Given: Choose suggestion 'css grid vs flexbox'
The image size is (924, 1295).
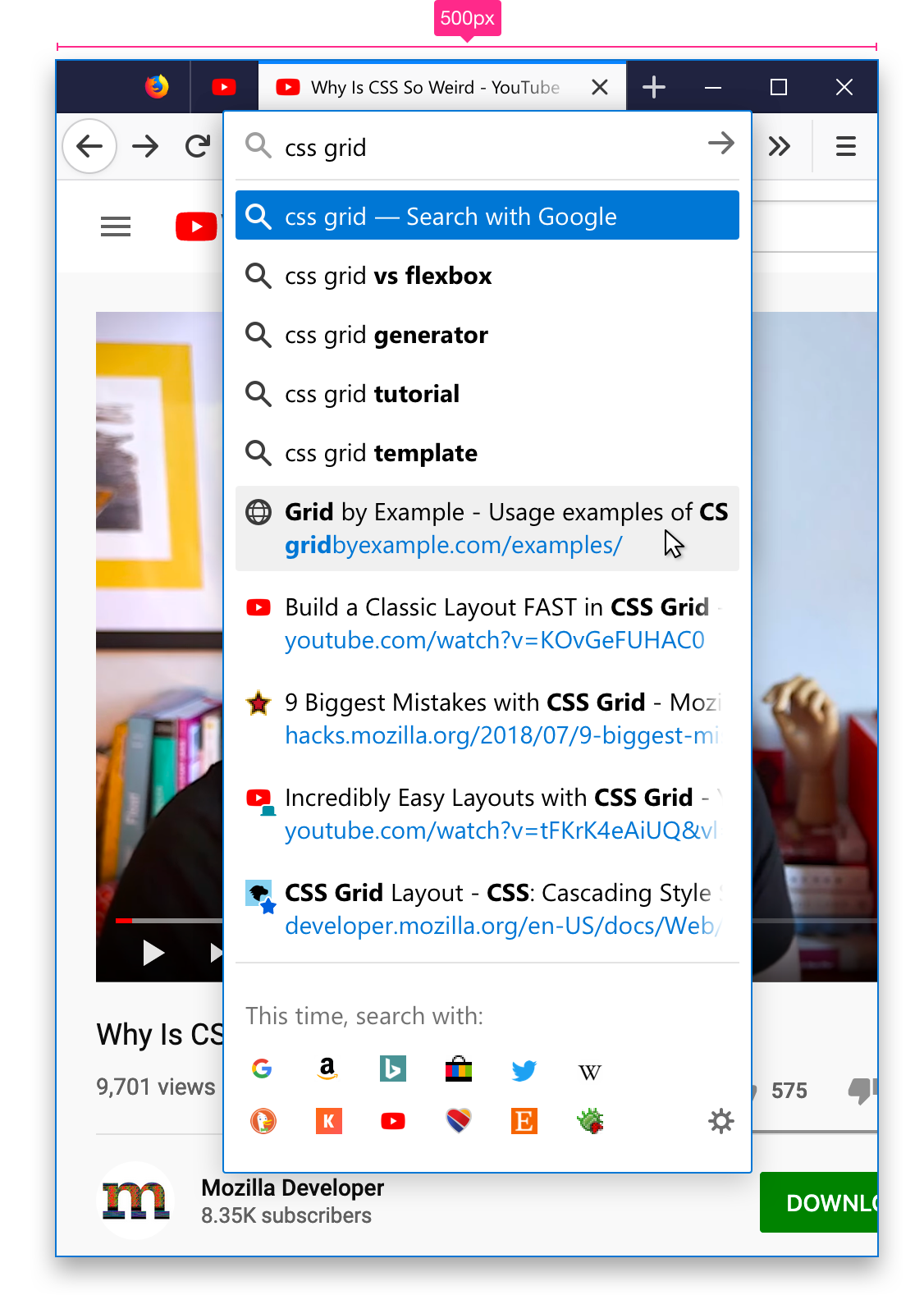Looking at the screenshot, I should [x=487, y=276].
